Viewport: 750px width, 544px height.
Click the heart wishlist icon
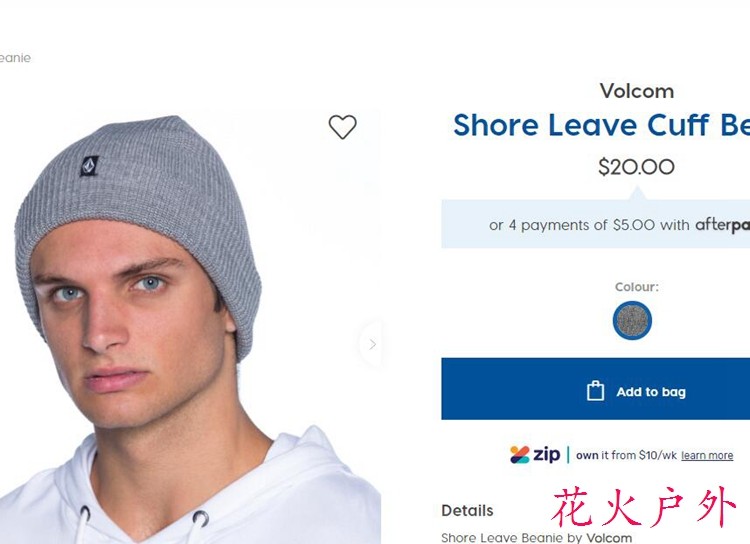tap(342, 127)
